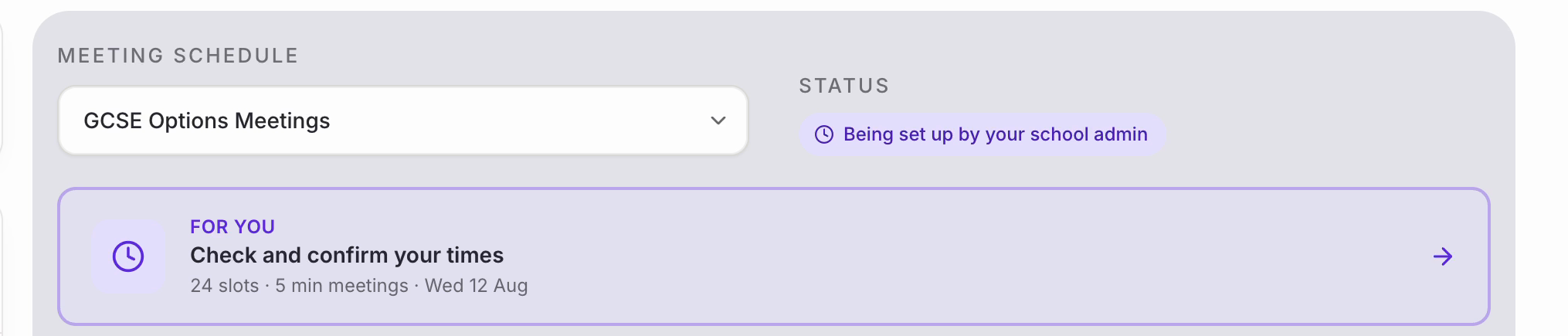The height and width of the screenshot is (336, 1568).
Task: Click the 'STATUS' heading
Action: coord(844,86)
